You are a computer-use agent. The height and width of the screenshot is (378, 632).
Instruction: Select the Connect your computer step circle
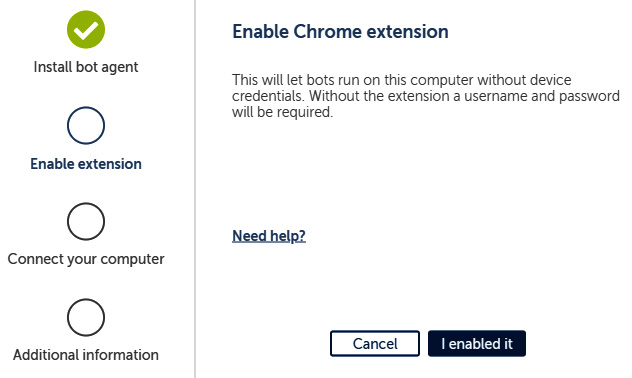(86, 221)
